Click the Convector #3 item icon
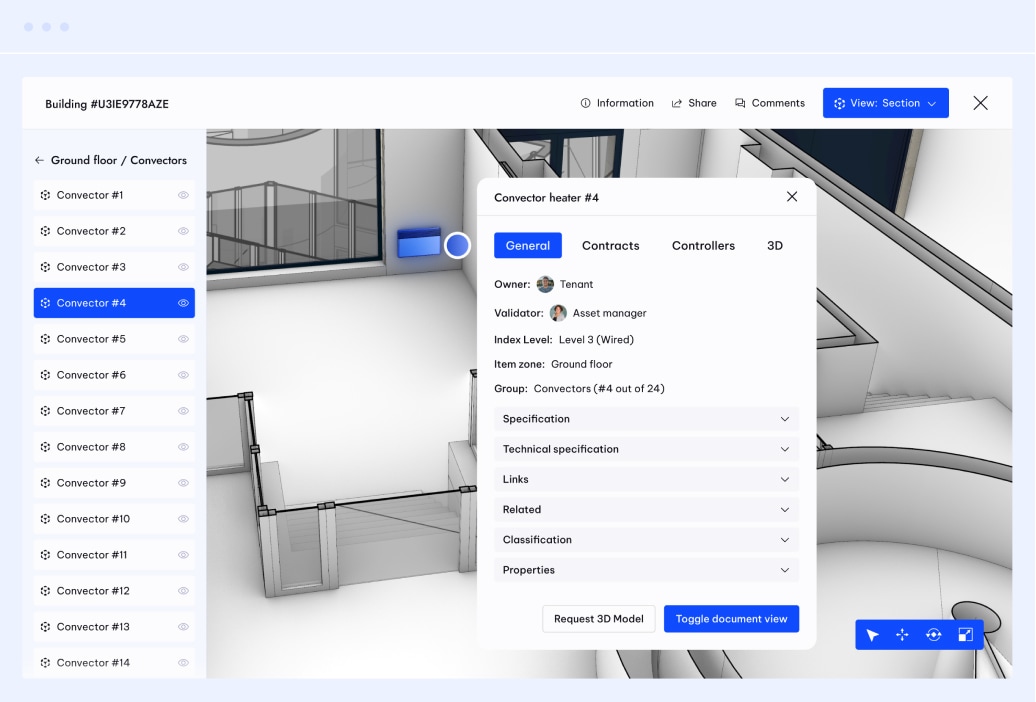The height and width of the screenshot is (702, 1036). click(45, 267)
